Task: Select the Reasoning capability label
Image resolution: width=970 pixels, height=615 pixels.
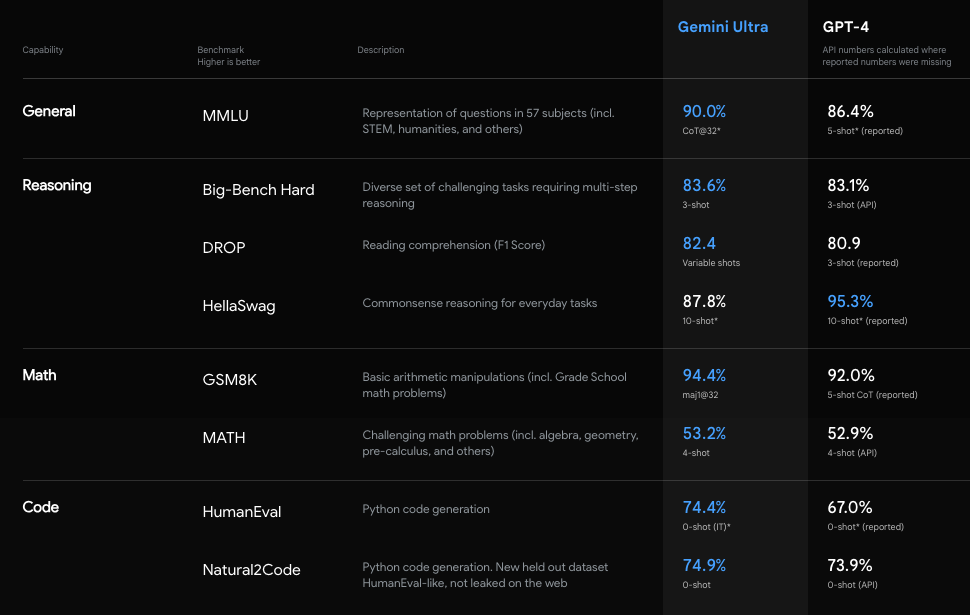Action: click(x=57, y=185)
